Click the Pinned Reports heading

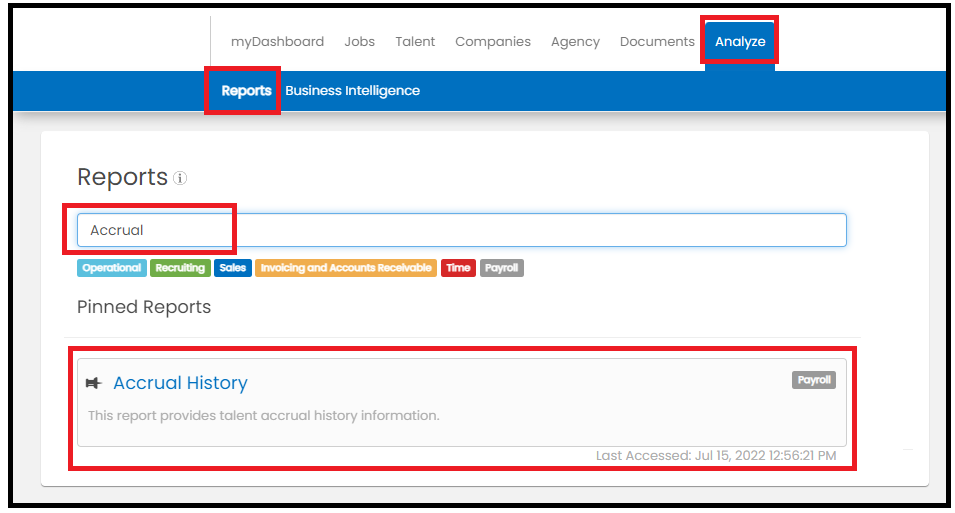[x=144, y=307]
